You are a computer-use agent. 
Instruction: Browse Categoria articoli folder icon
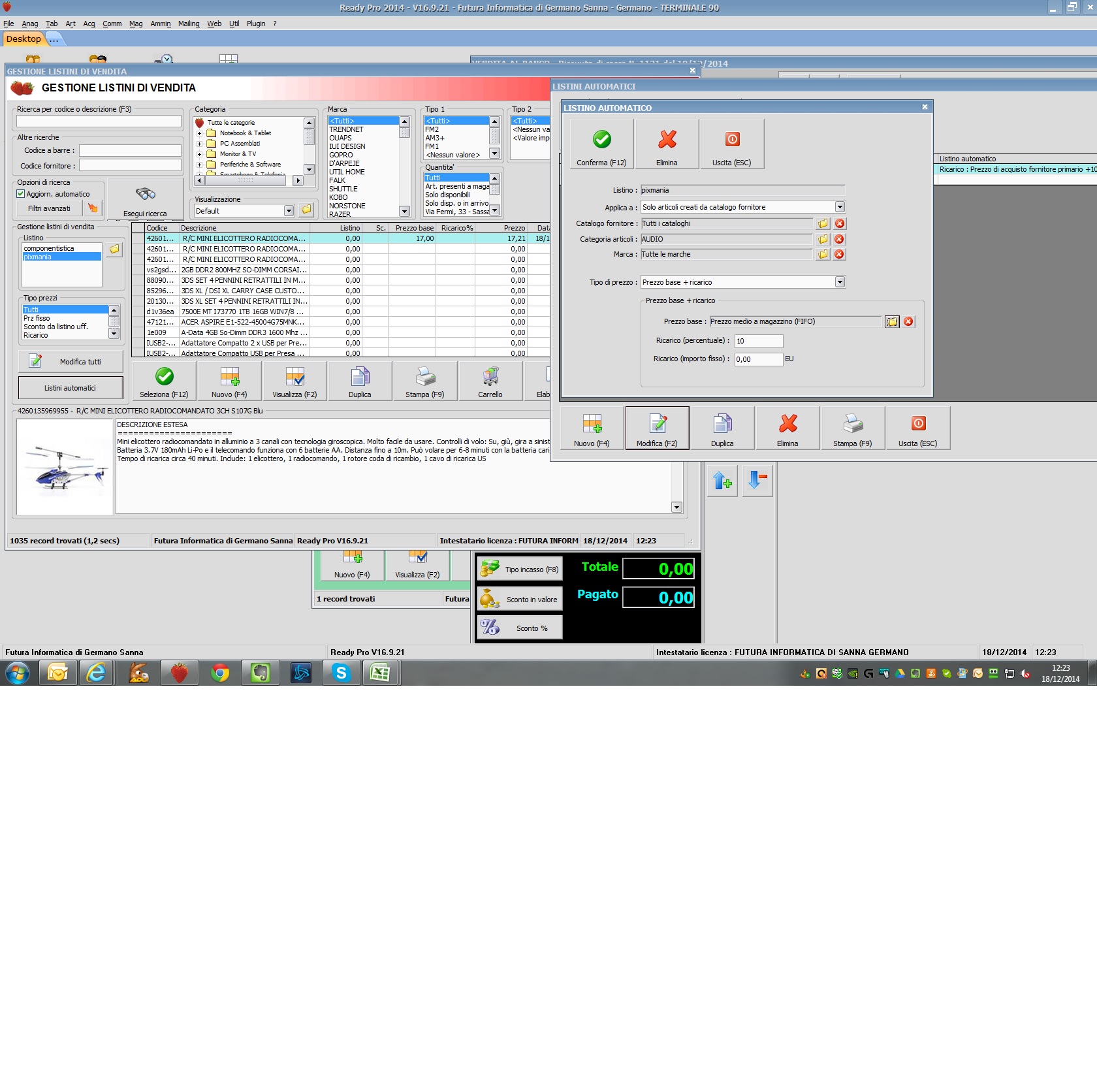coord(823,239)
